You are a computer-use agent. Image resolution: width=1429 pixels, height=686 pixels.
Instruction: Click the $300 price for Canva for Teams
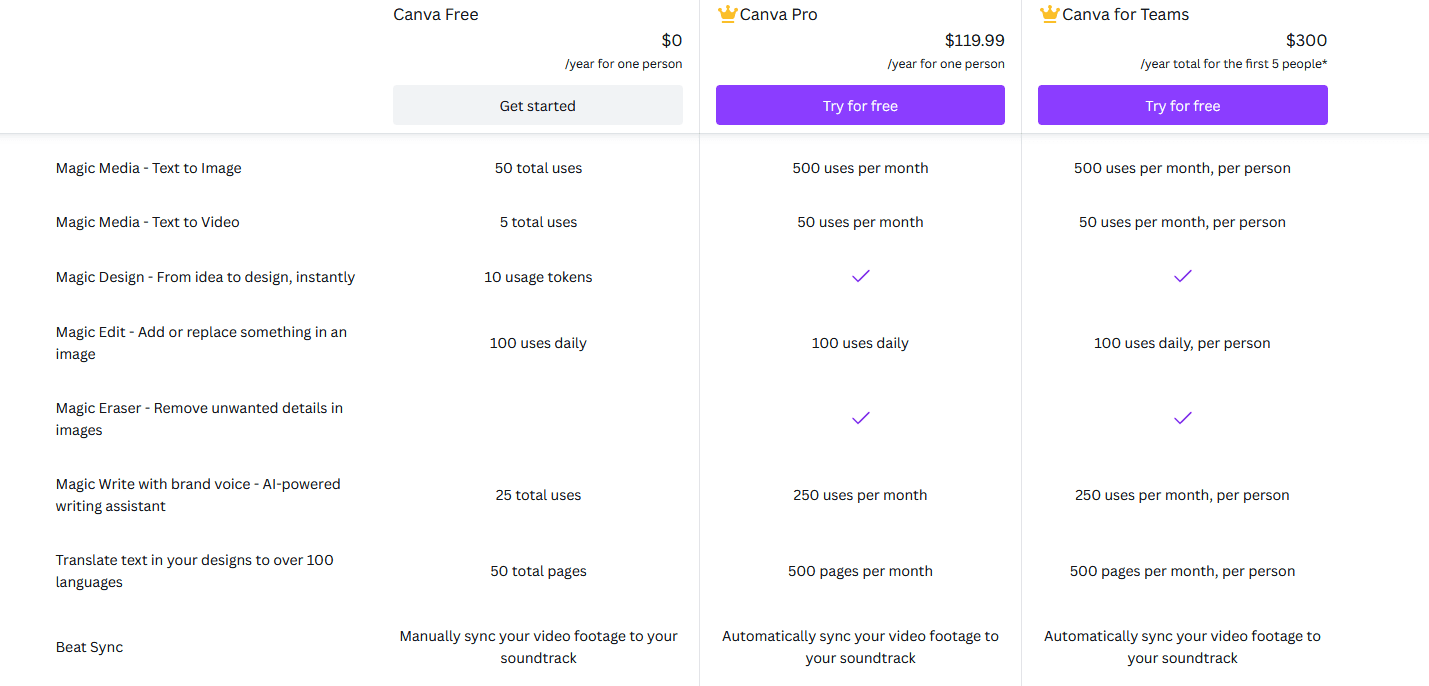tap(1308, 40)
